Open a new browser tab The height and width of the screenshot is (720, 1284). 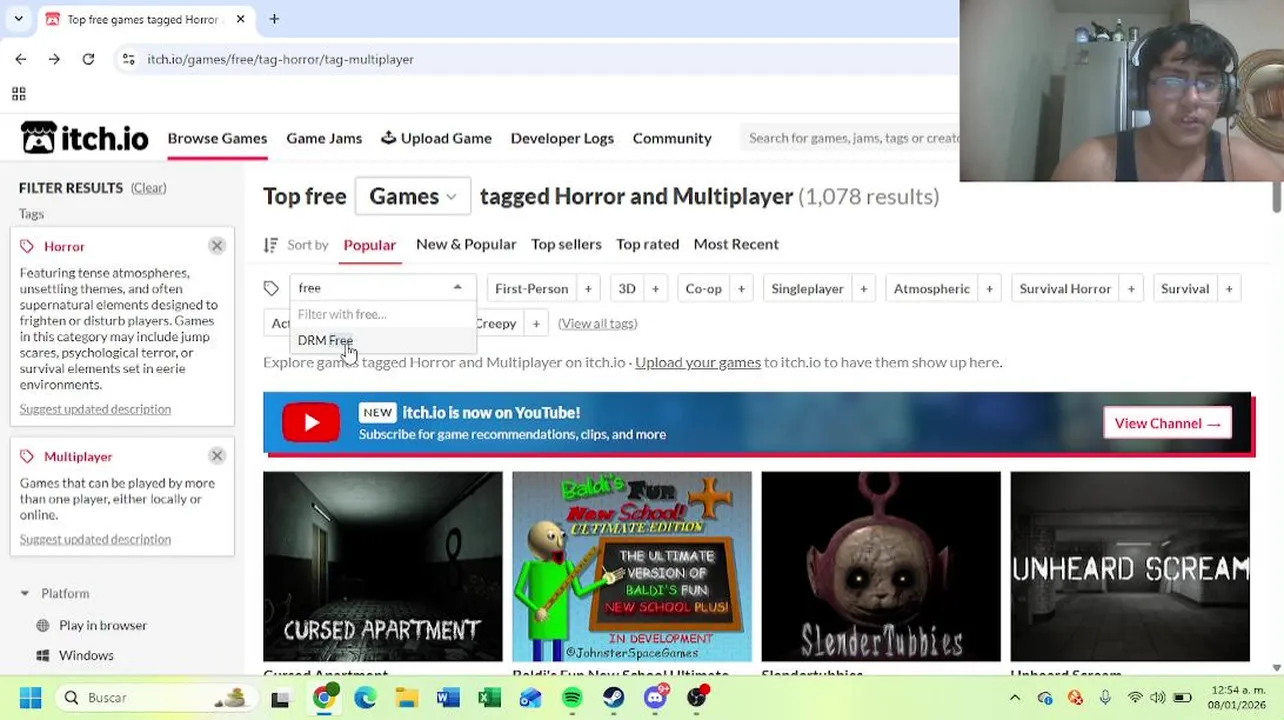pyautogui.click(x=274, y=19)
